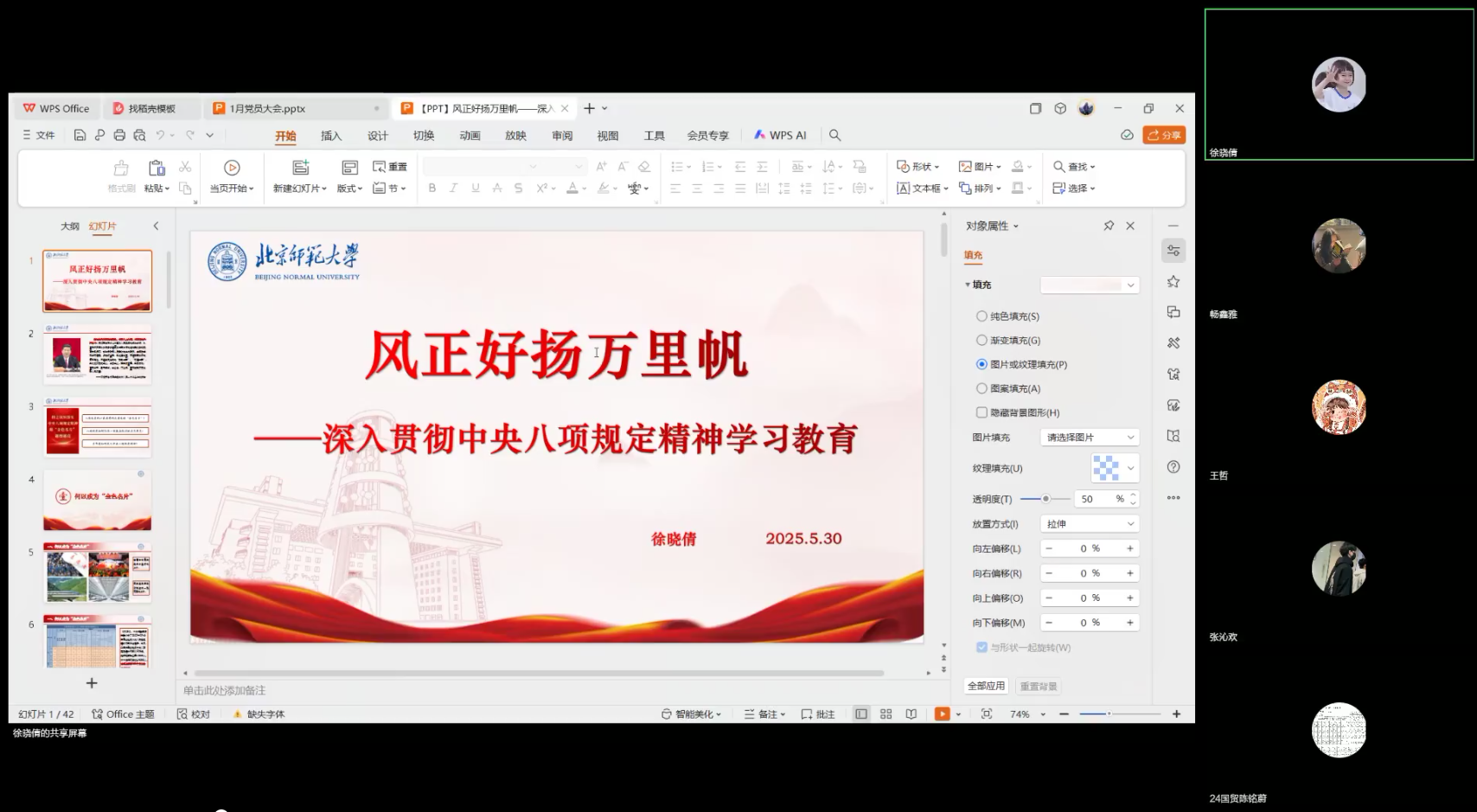1477x812 pixels.
Task: Select solid fill radio option
Action: 981,316
